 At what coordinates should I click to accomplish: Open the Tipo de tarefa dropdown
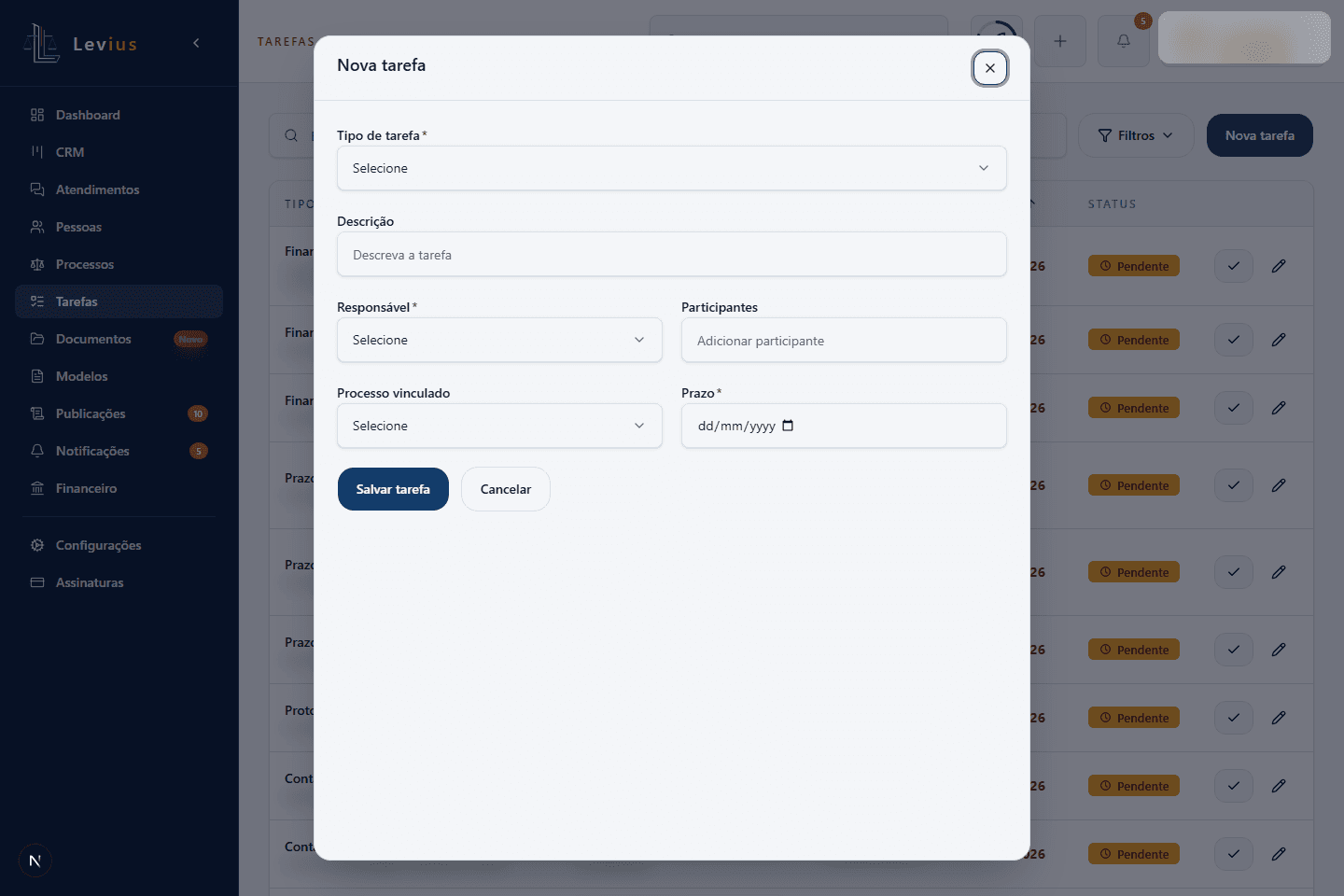click(672, 168)
